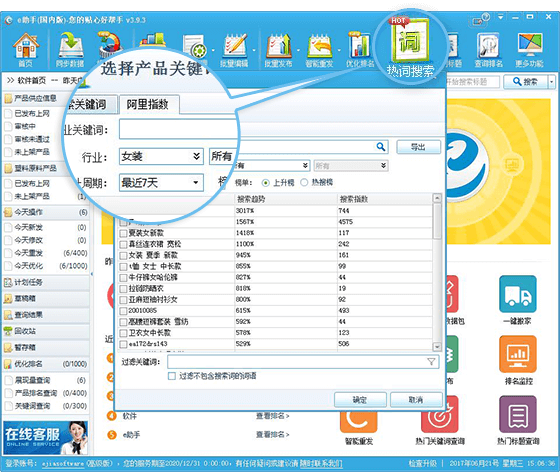This screenshot has height=472, width=560.
Task: Switch to the 搜索关键词 tab
Action: (92, 104)
